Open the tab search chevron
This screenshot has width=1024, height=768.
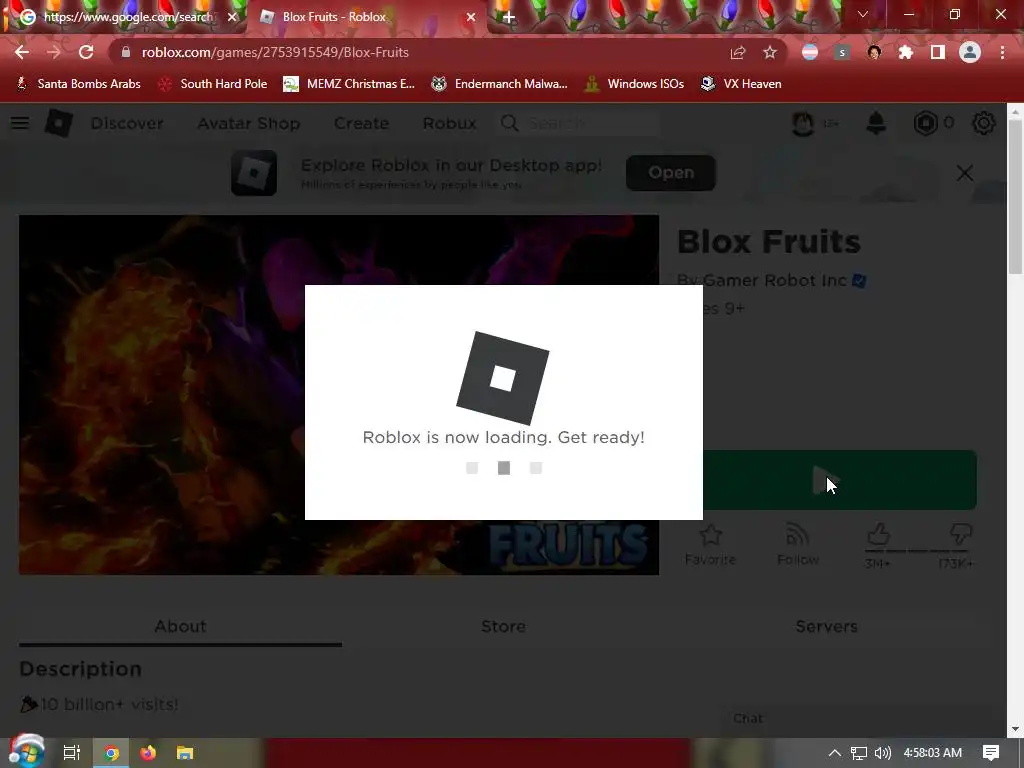point(863,14)
